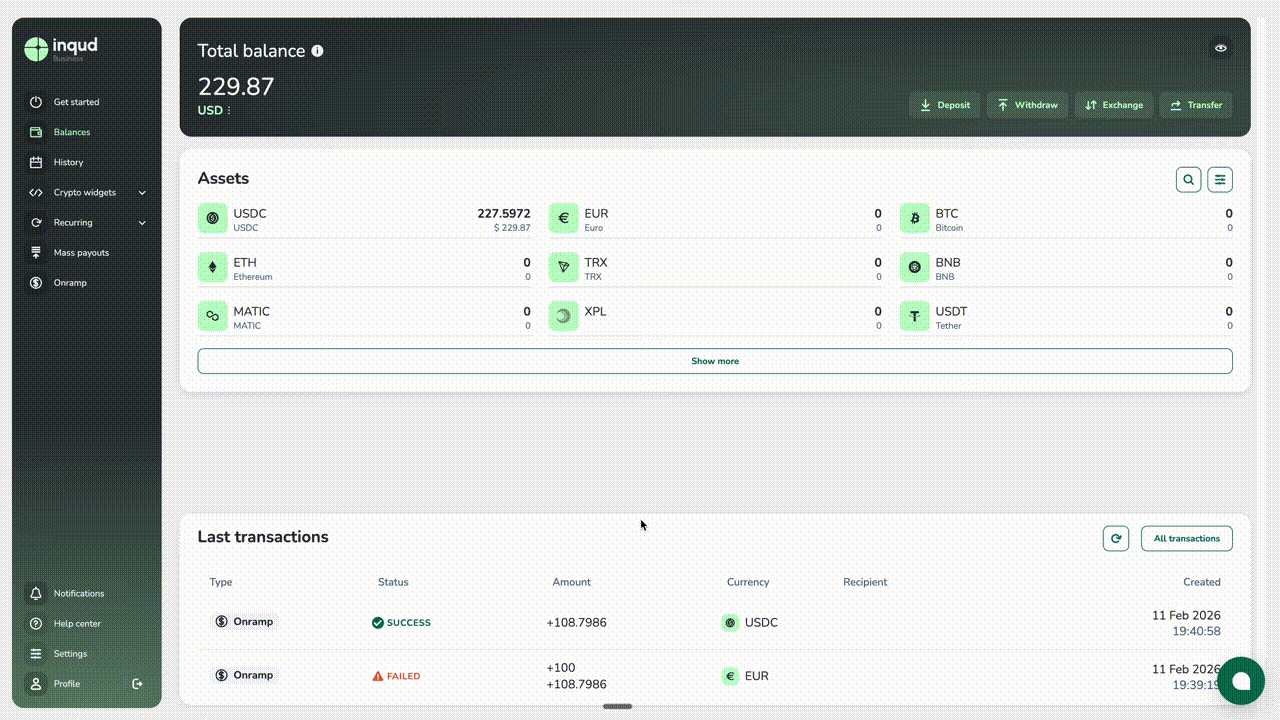
Task: Open the assets search icon
Action: pos(1188,180)
